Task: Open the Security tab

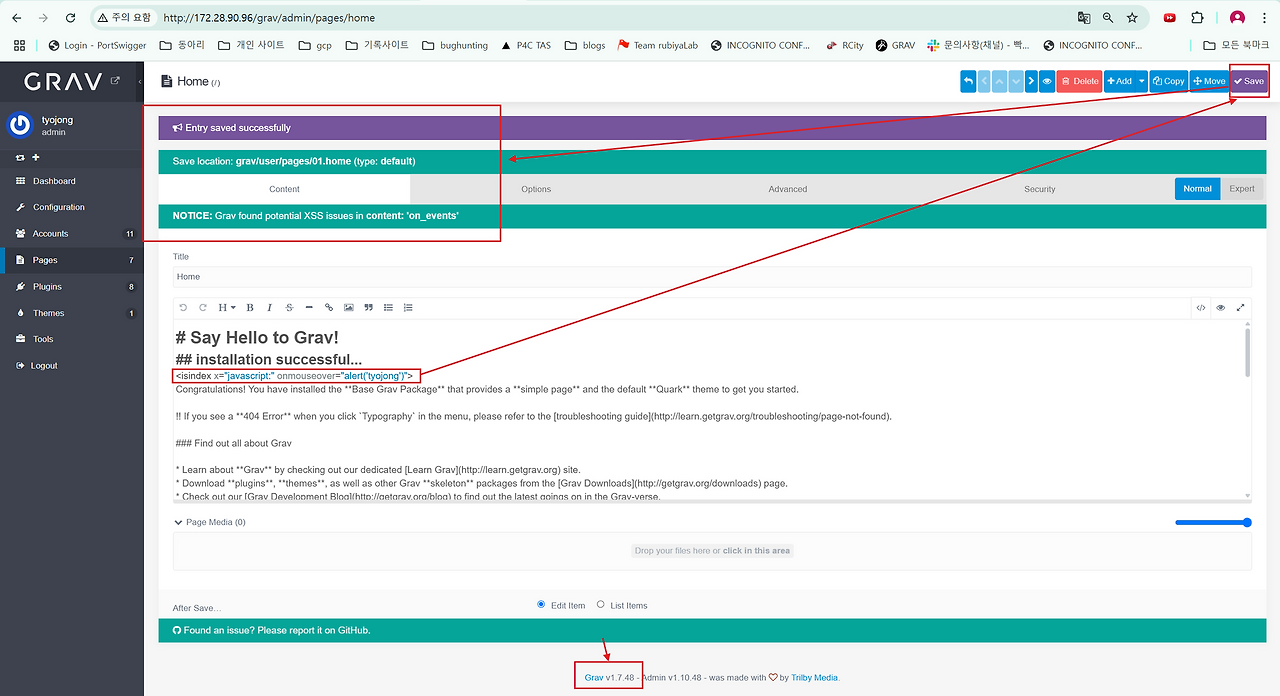Action: 1040,189
